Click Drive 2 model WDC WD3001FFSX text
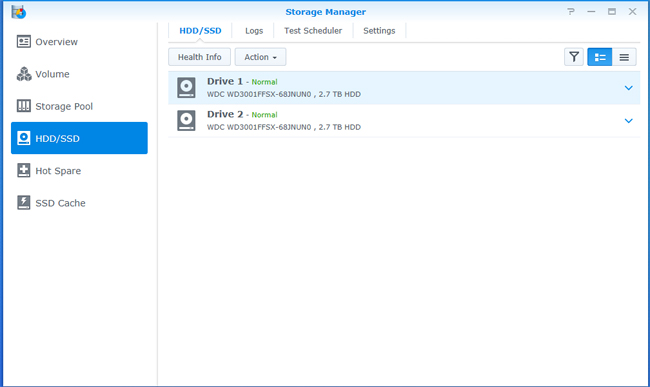 pyautogui.click(x=259, y=127)
